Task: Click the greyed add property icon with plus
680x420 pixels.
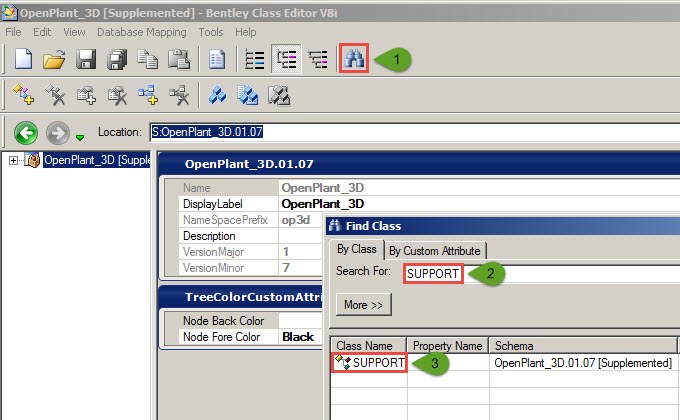Action: point(86,95)
